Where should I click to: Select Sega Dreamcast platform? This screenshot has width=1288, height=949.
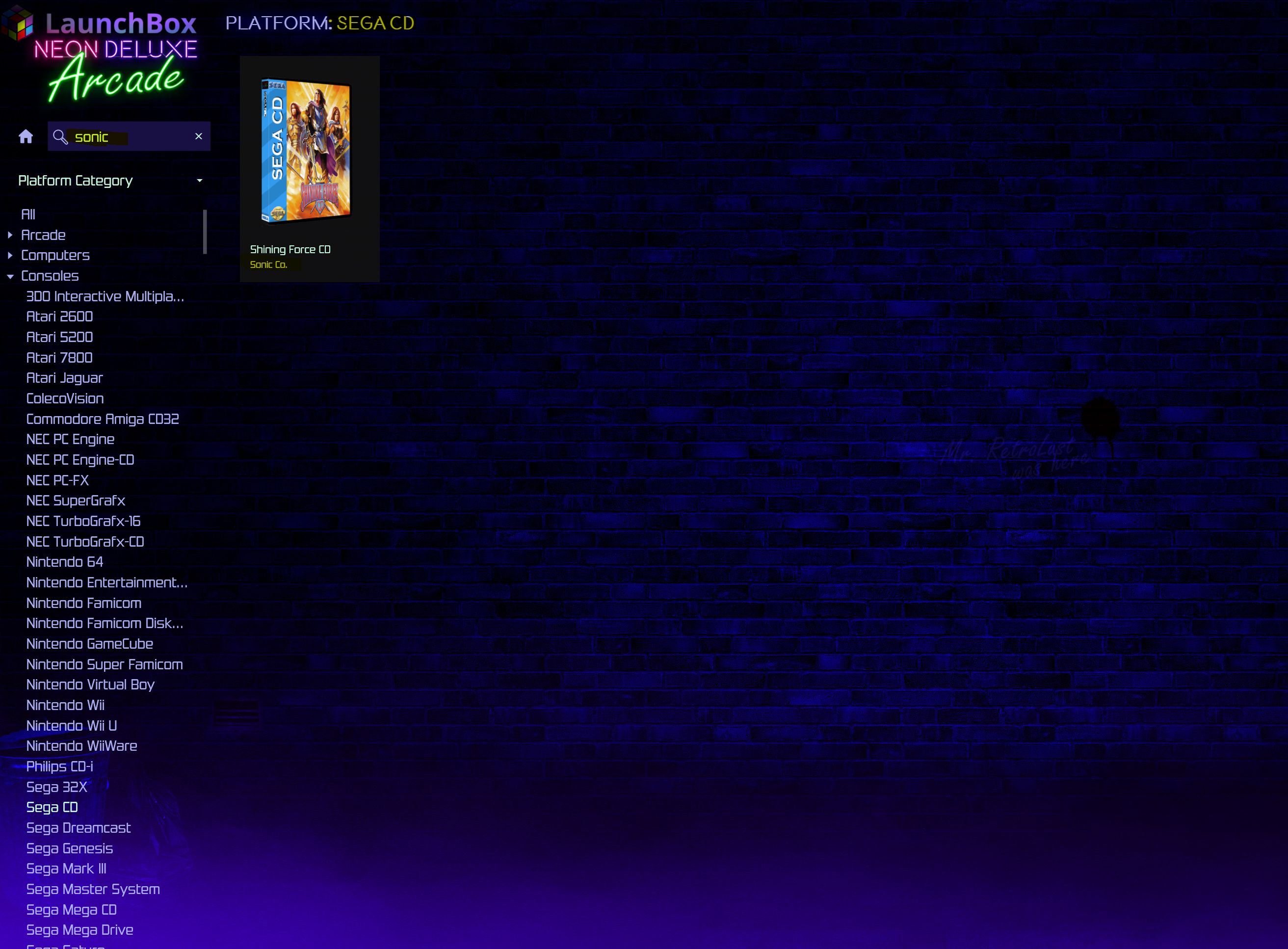(x=79, y=829)
